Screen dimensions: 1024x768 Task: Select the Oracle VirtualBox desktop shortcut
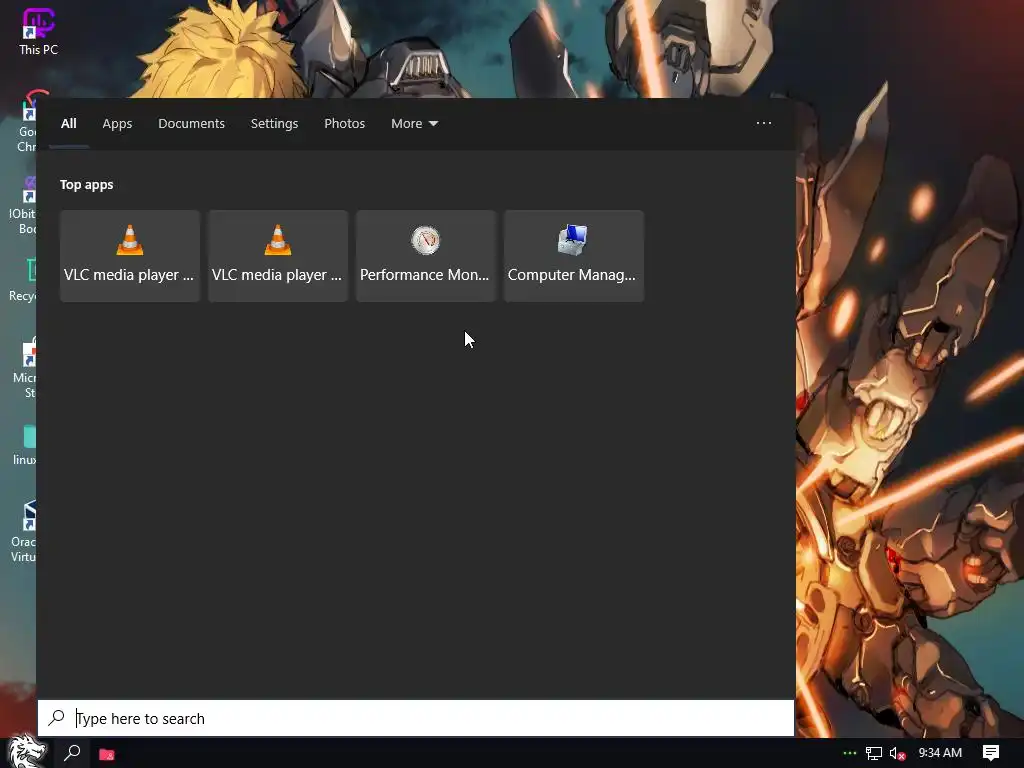(x=24, y=532)
